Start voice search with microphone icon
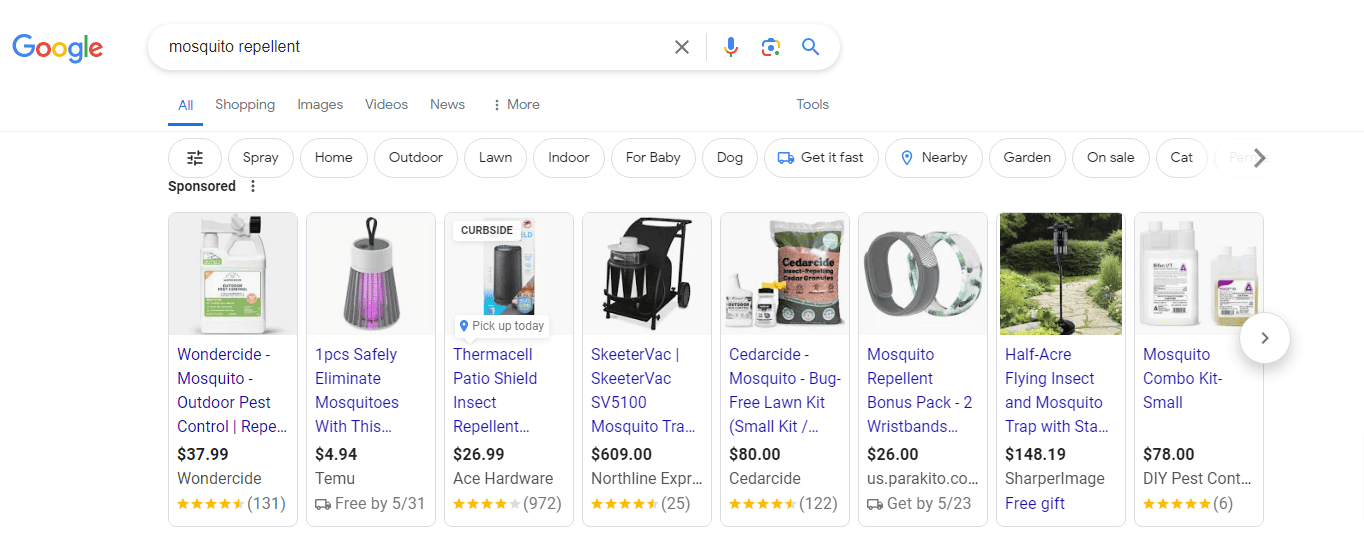Viewport: 1364px width, 549px height. 731,47
